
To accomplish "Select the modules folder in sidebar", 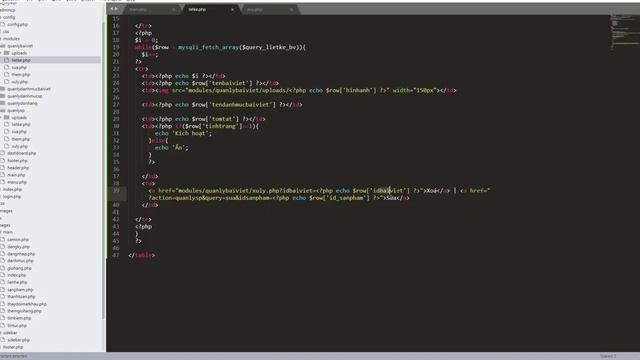I will click(x=11, y=39).
